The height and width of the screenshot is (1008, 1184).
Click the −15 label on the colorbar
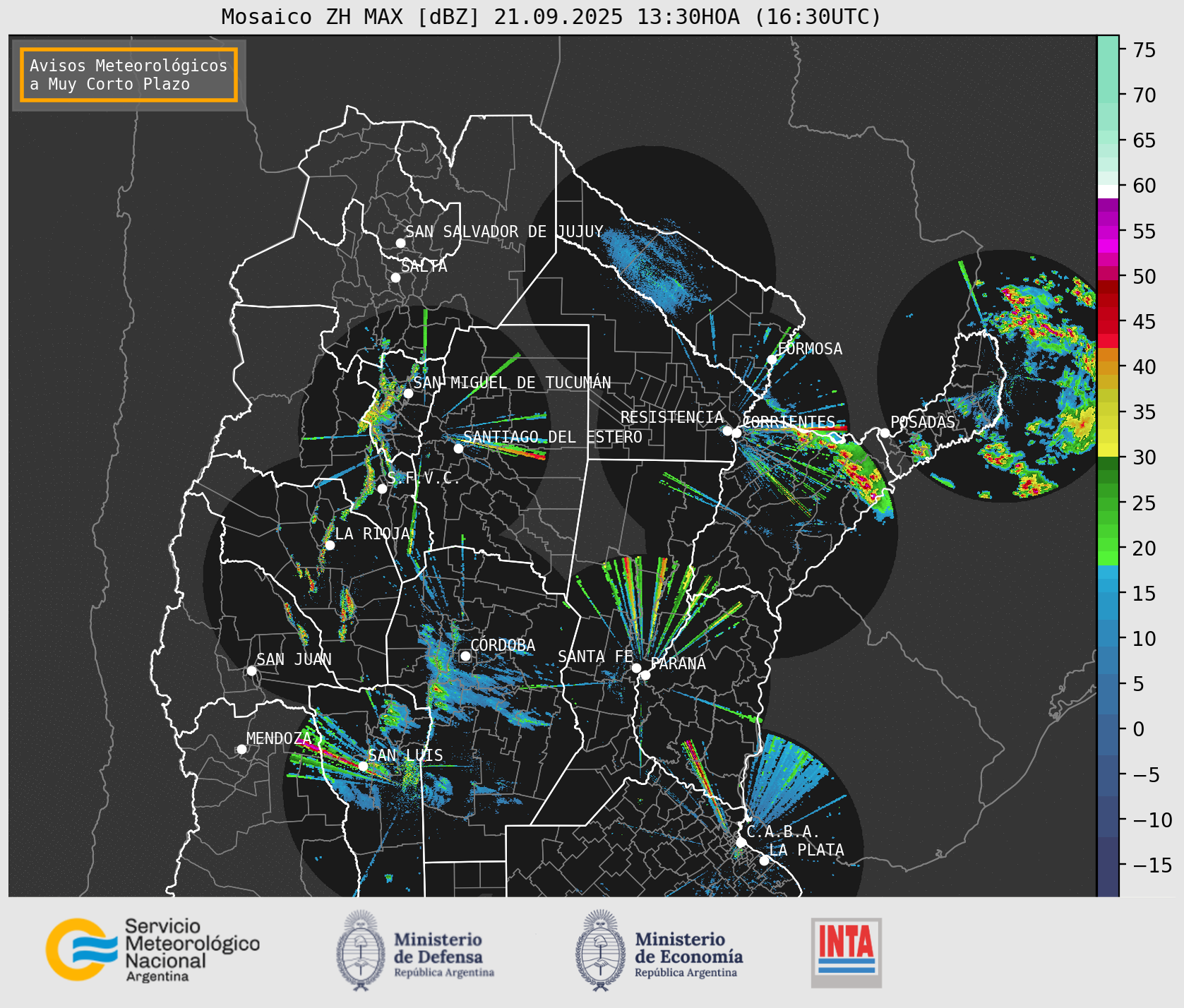click(x=1152, y=865)
